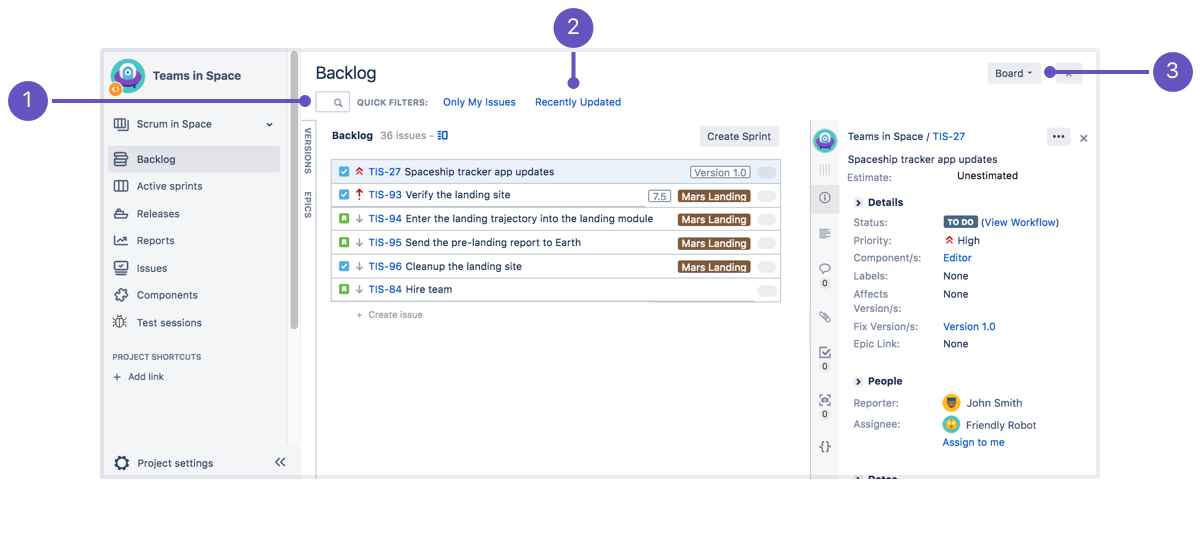Screen dimensions: 1200x534
Task: Apply Only My Issues quick filter
Action: 479,102
